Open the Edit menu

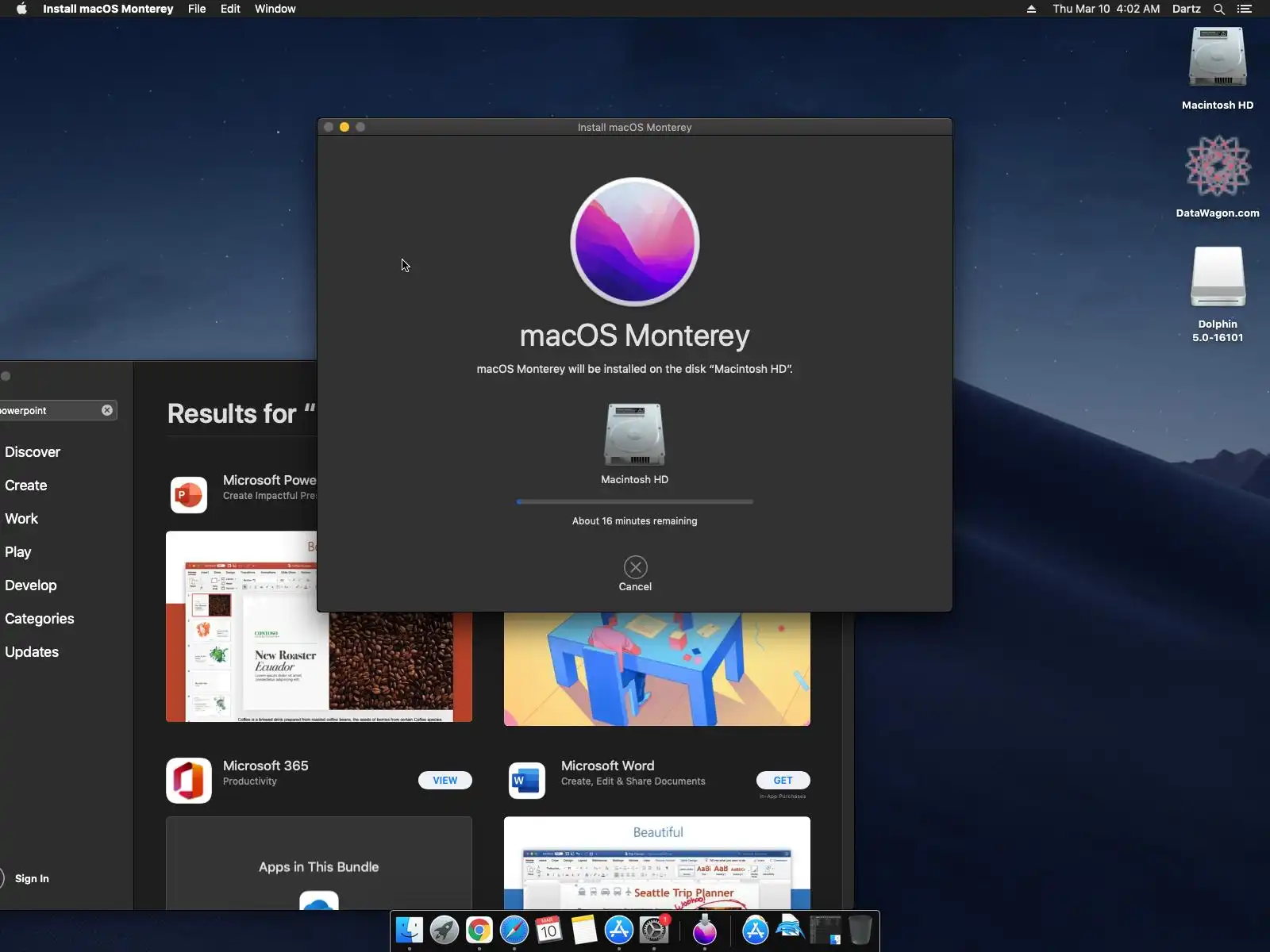pyautogui.click(x=230, y=9)
